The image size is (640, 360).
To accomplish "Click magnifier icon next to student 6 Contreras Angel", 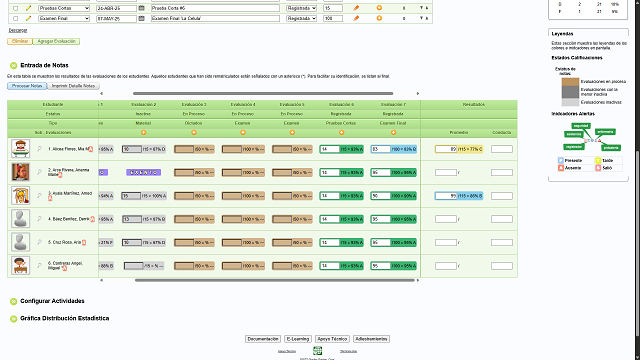I will [x=40, y=265].
